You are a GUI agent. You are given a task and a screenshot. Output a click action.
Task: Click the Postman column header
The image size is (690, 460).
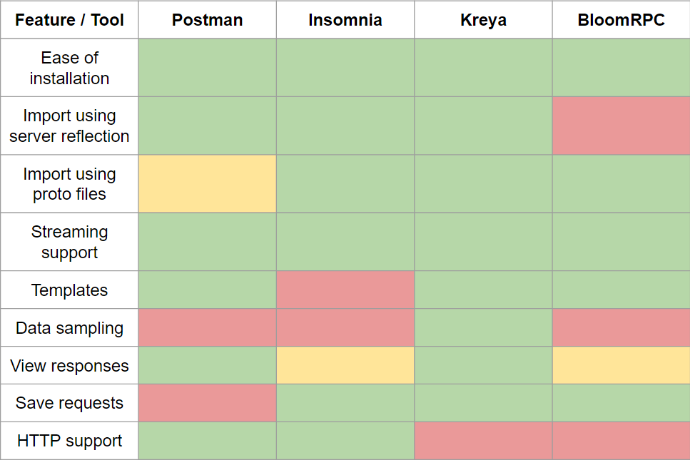click(x=207, y=20)
